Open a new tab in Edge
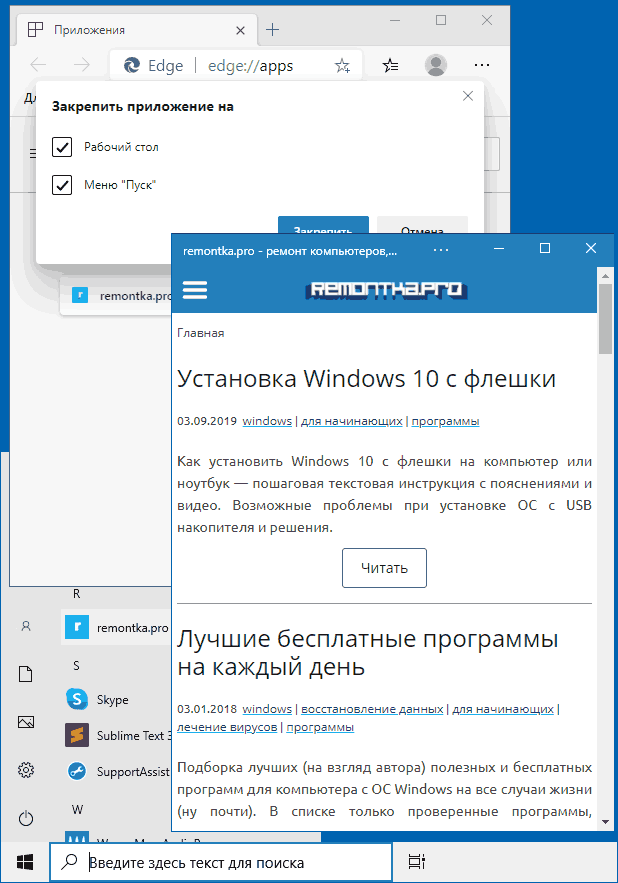The height and width of the screenshot is (883, 618). click(273, 29)
